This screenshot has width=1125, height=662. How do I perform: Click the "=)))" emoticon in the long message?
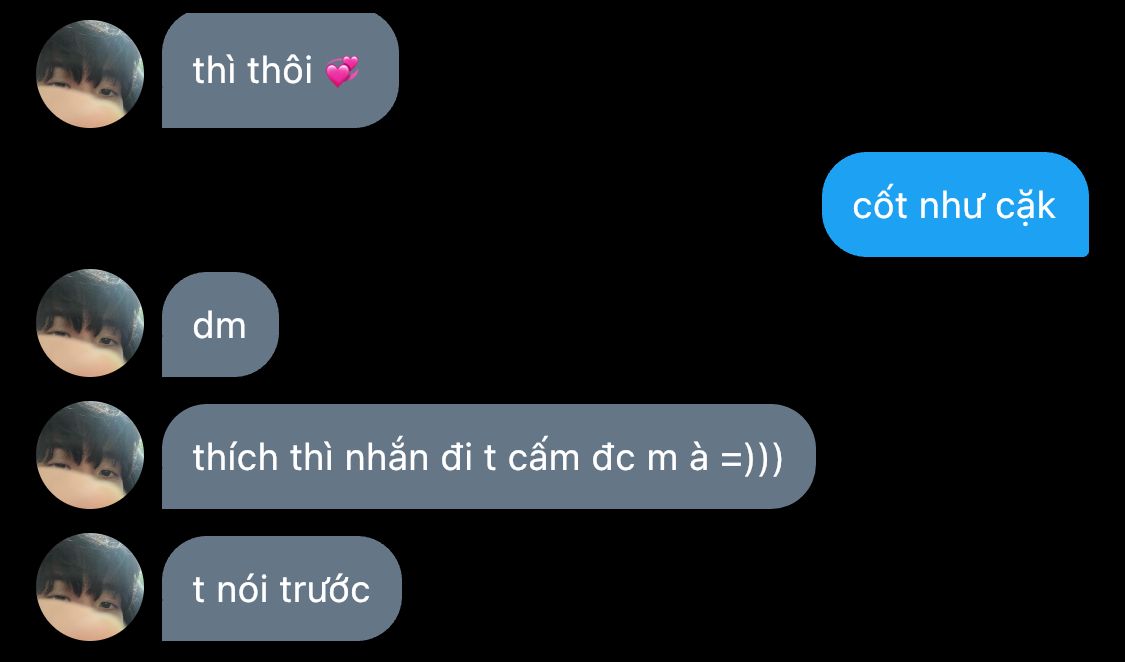click(751, 458)
